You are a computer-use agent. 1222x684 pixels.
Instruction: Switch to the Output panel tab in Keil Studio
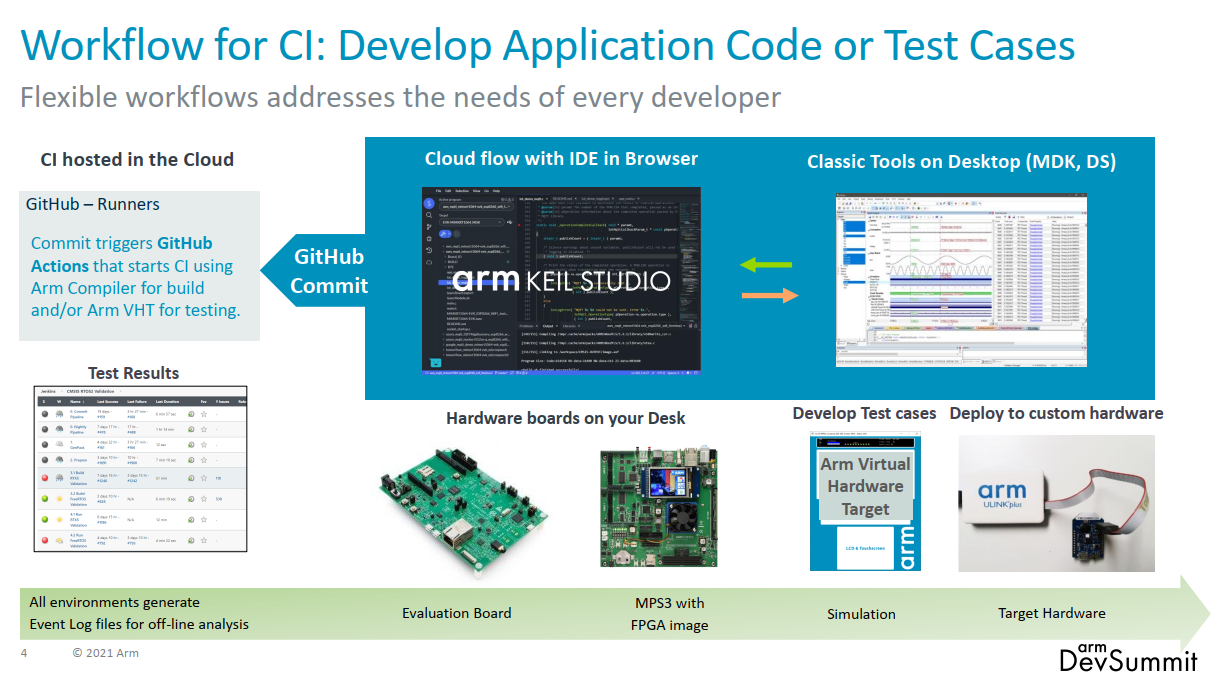[548, 326]
